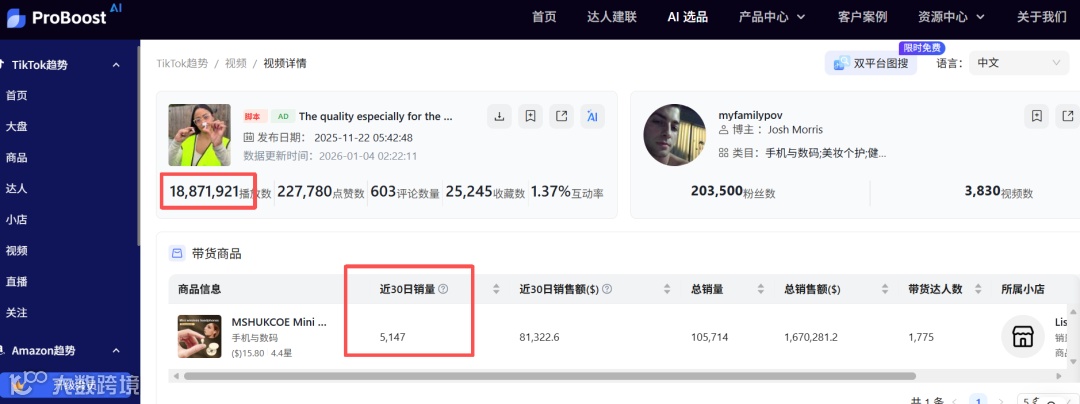Open the myfamilypov blogger name link
The width and height of the screenshot is (1080, 404).
click(750, 115)
